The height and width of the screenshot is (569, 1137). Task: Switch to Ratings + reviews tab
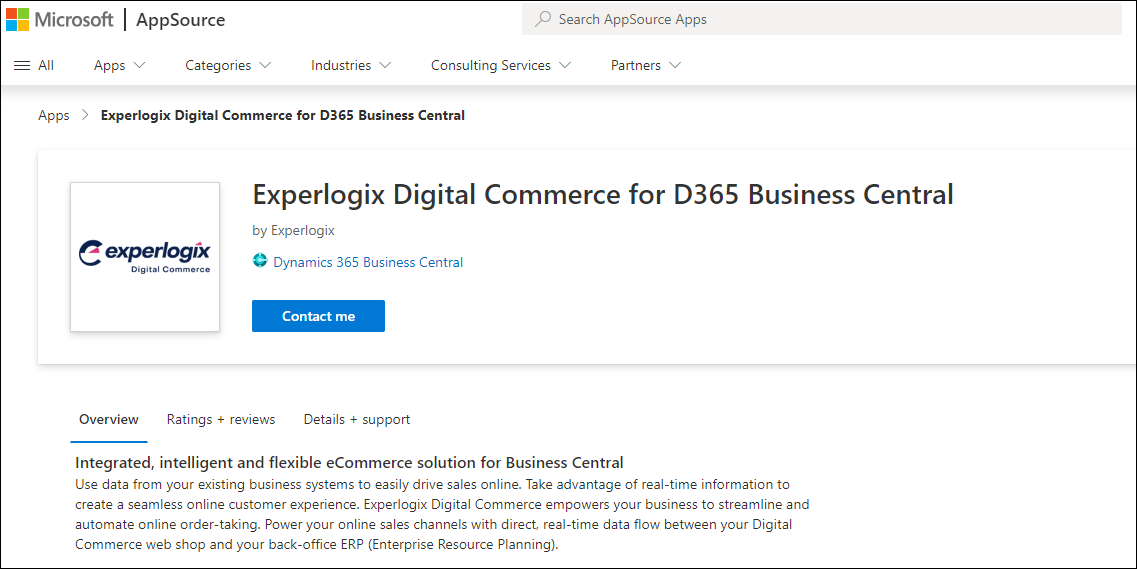coord(221,419)
